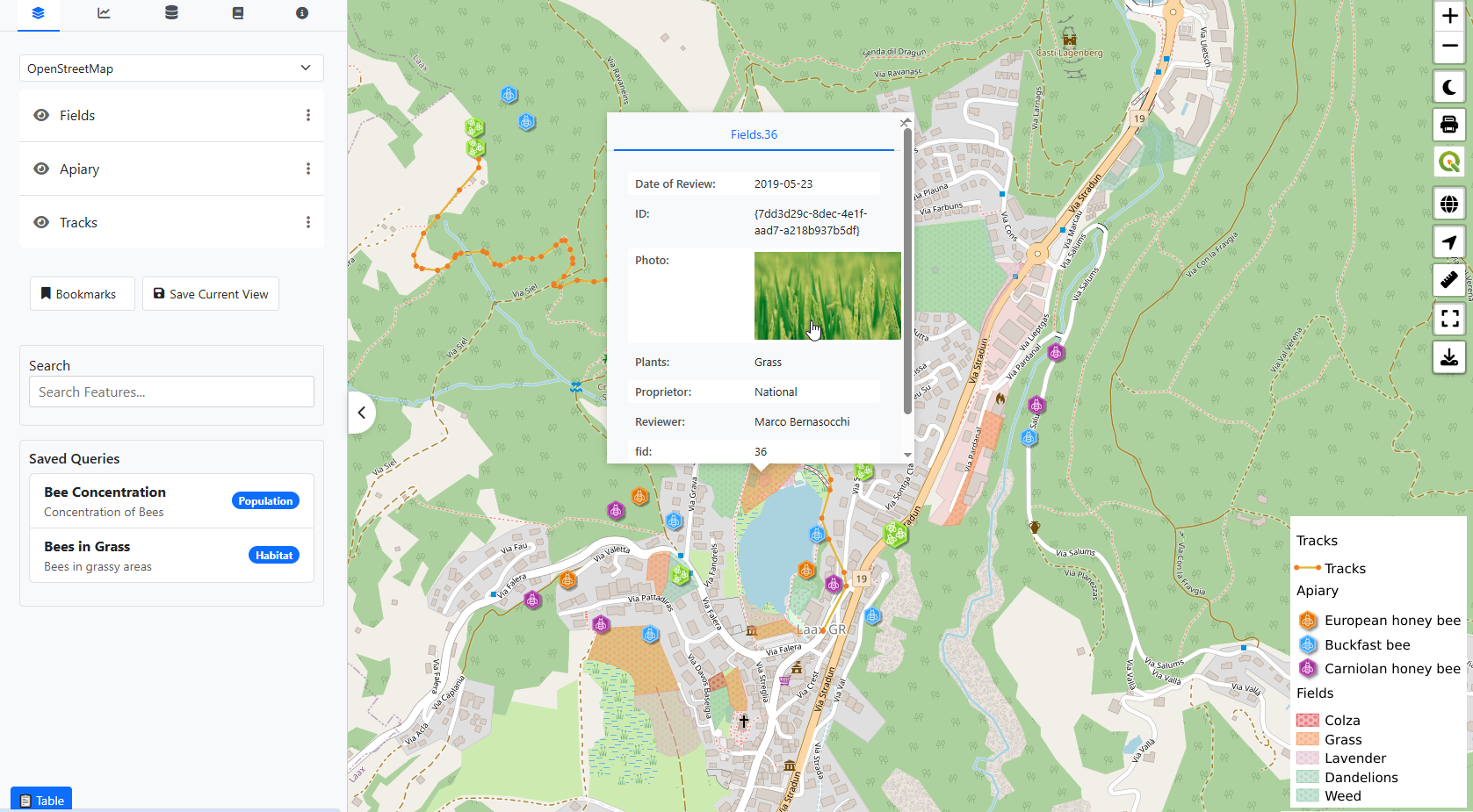The width and height of the screenshot is (1473, 812).
Task: Click the Casti Lagenberg castle marker
Action: (1069, 39)
